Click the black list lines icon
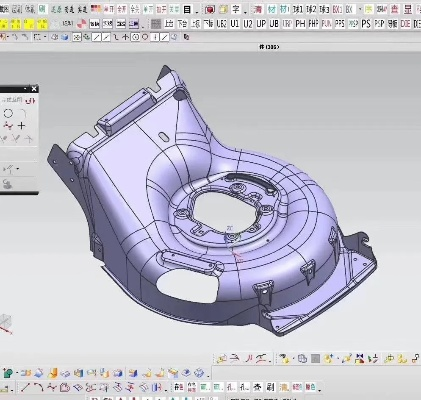The width and height of the screenshot is (421, 400). [x=187, y=10]
